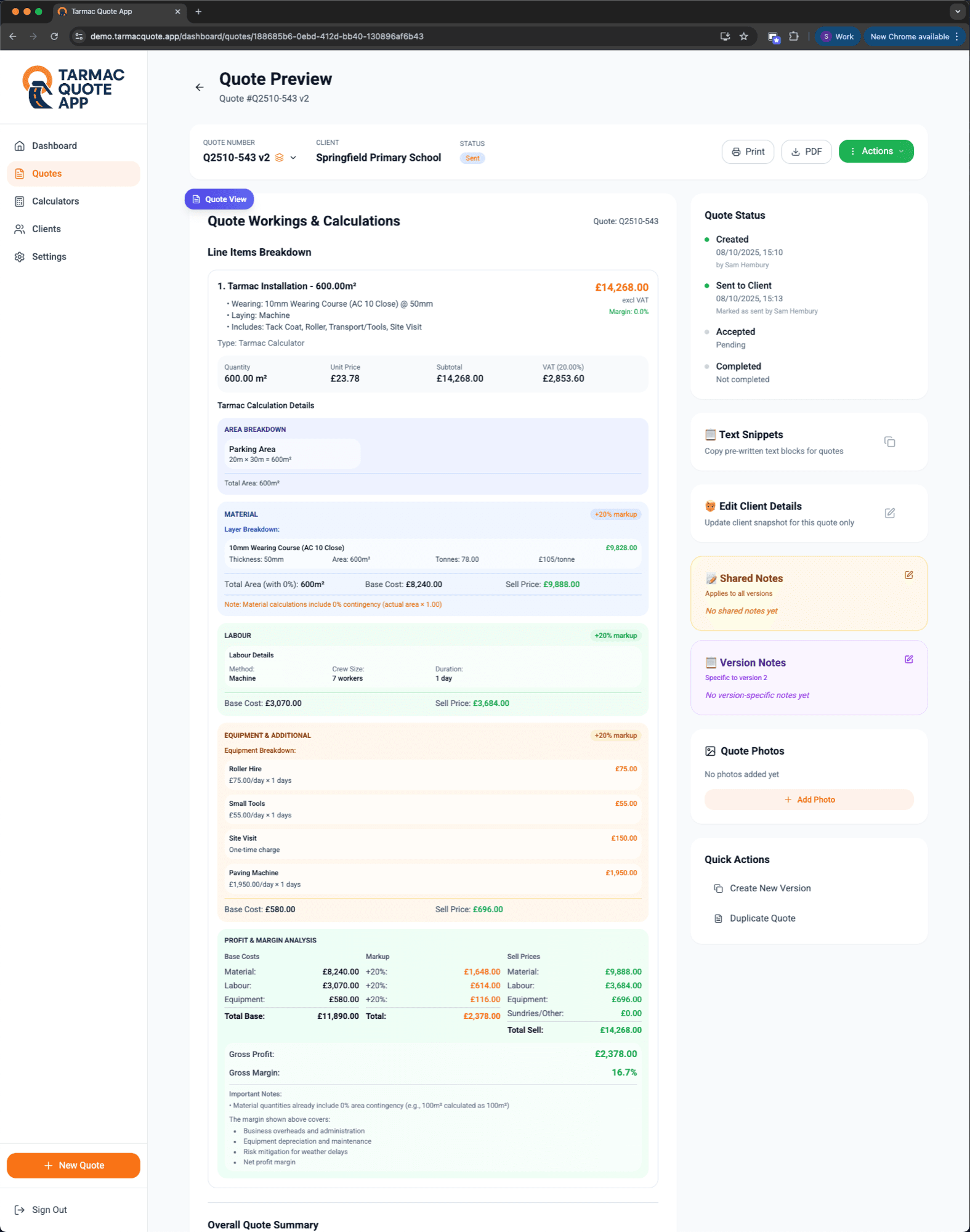Edit Shared Notes via pencil icon
970x1232 pixels.
[908, 575]
